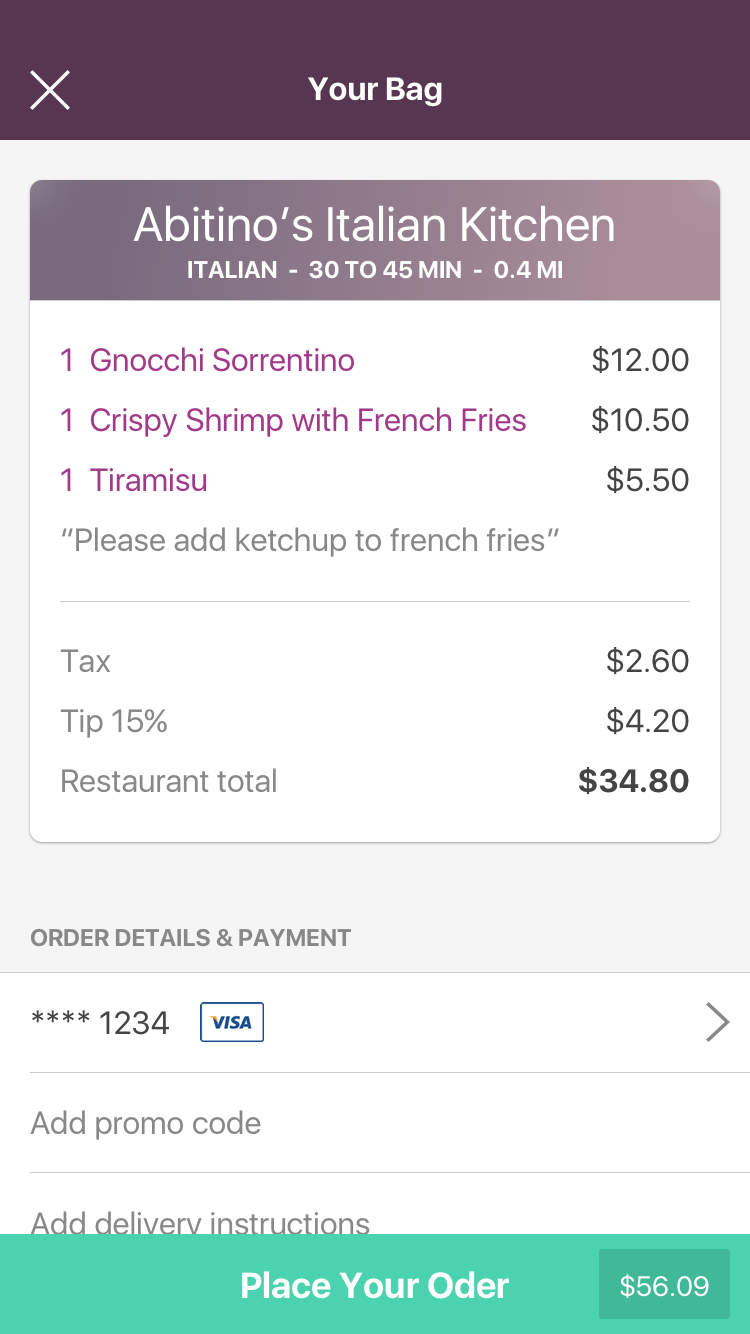Tap the $12.00 gnocchi price
This screenshot has height=1334, width=750.
click(640, 360)
